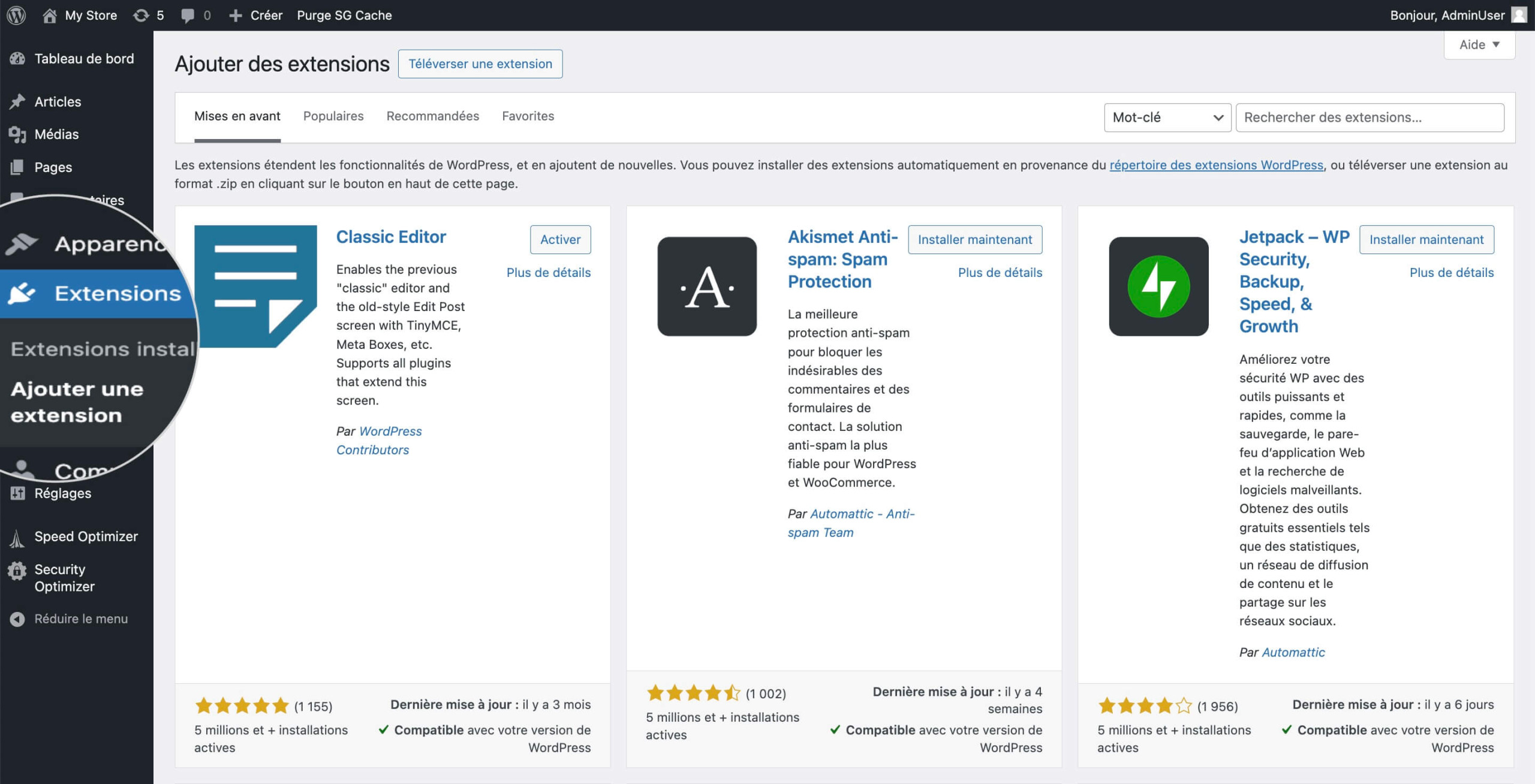Click the home icon beside My Store

tap(50, 15)
